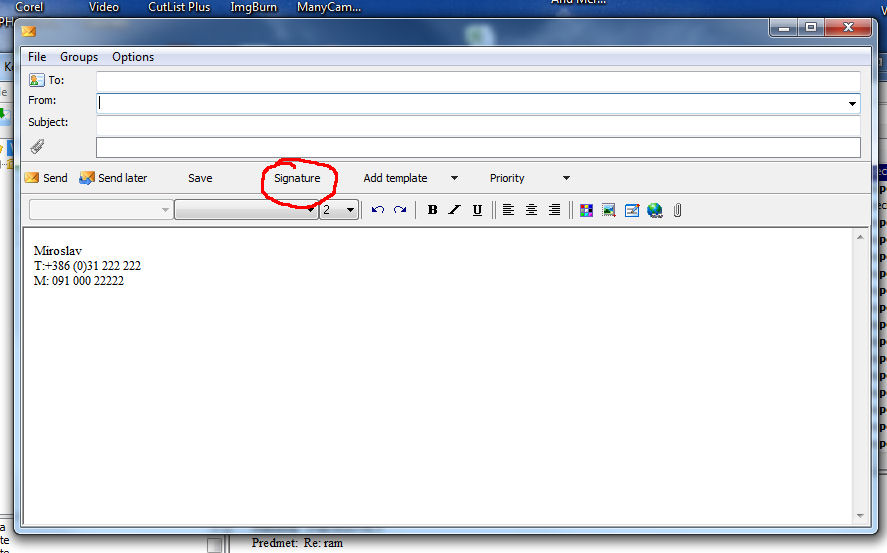Click the redo arrow icon
This screenshot has height=553, width=887.
coord(400,210)
